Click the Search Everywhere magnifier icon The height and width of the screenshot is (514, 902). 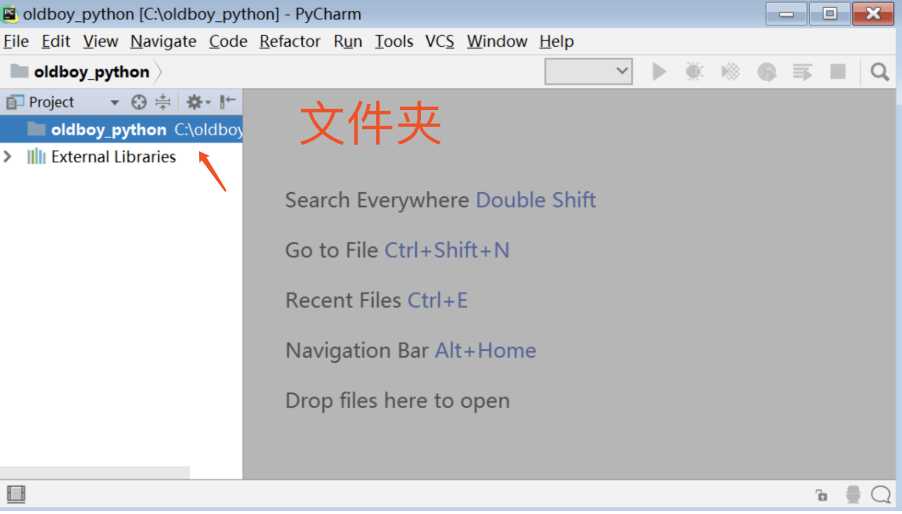click(x=880, y=72)
